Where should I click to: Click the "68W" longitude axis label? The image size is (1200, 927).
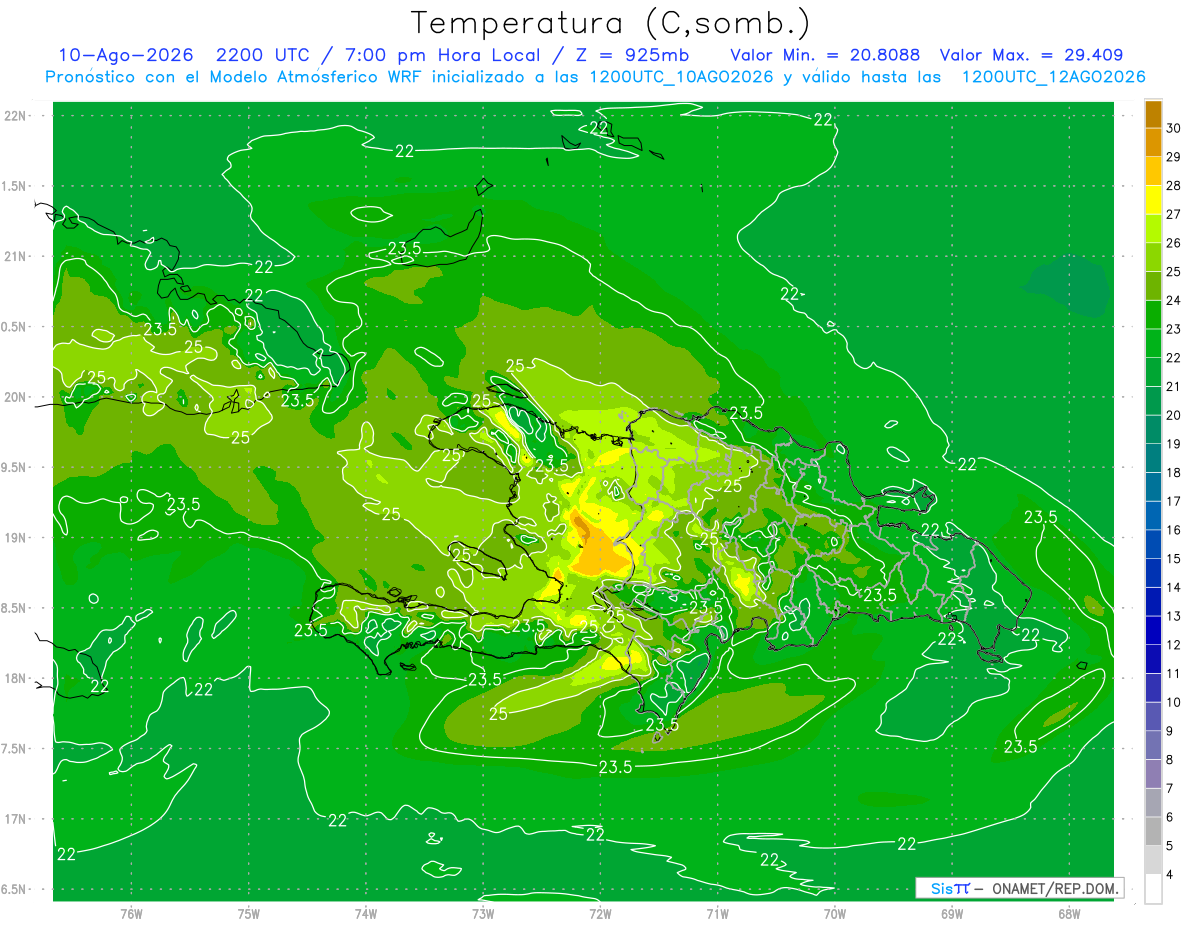tap(1068, 914)
